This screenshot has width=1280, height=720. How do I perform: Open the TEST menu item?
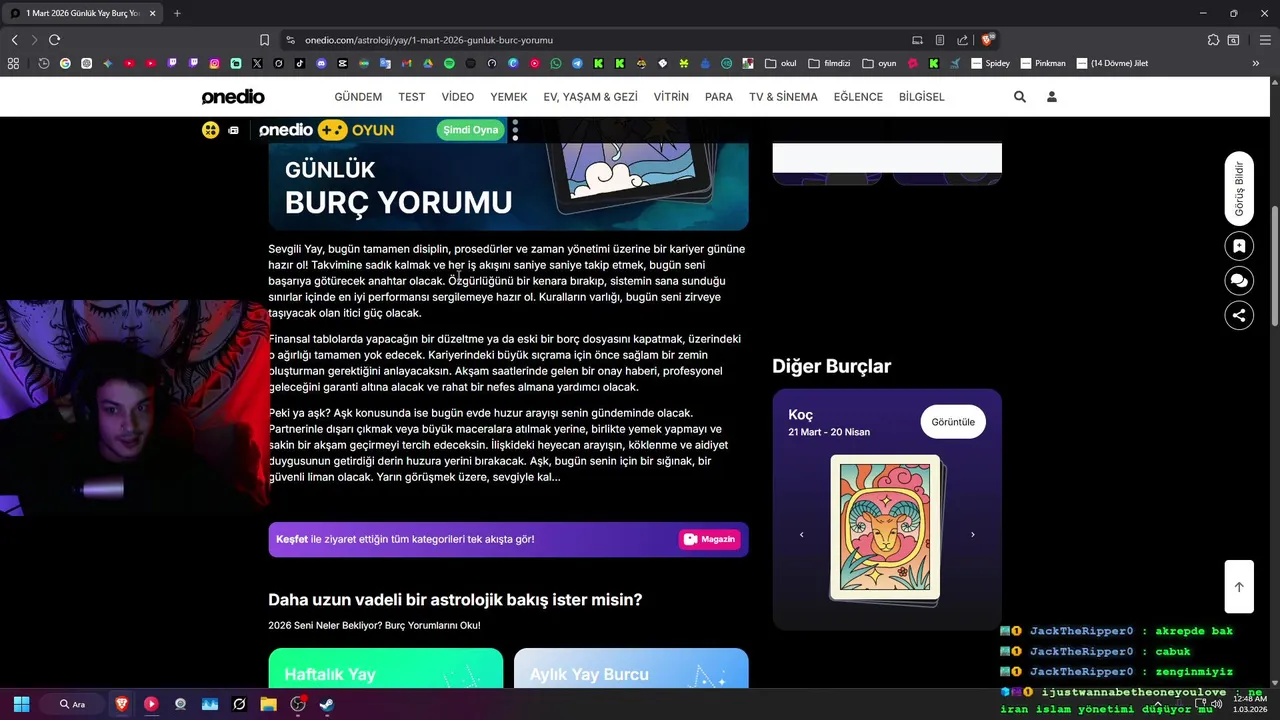coord(412,97)
